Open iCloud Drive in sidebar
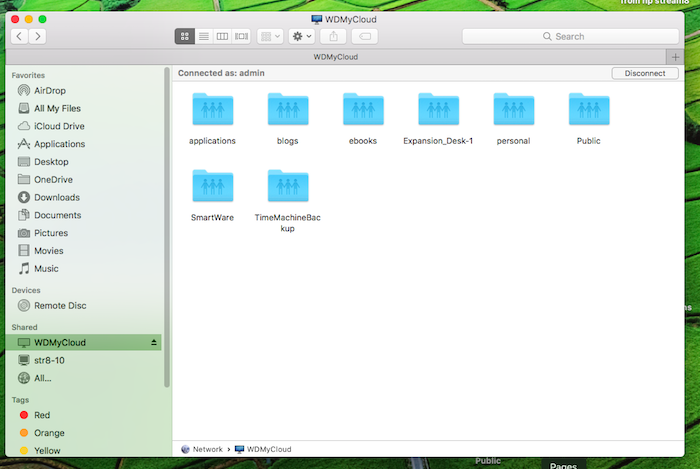Image resolution: width=700 pixels, height=469 pixels. [85, 126]
